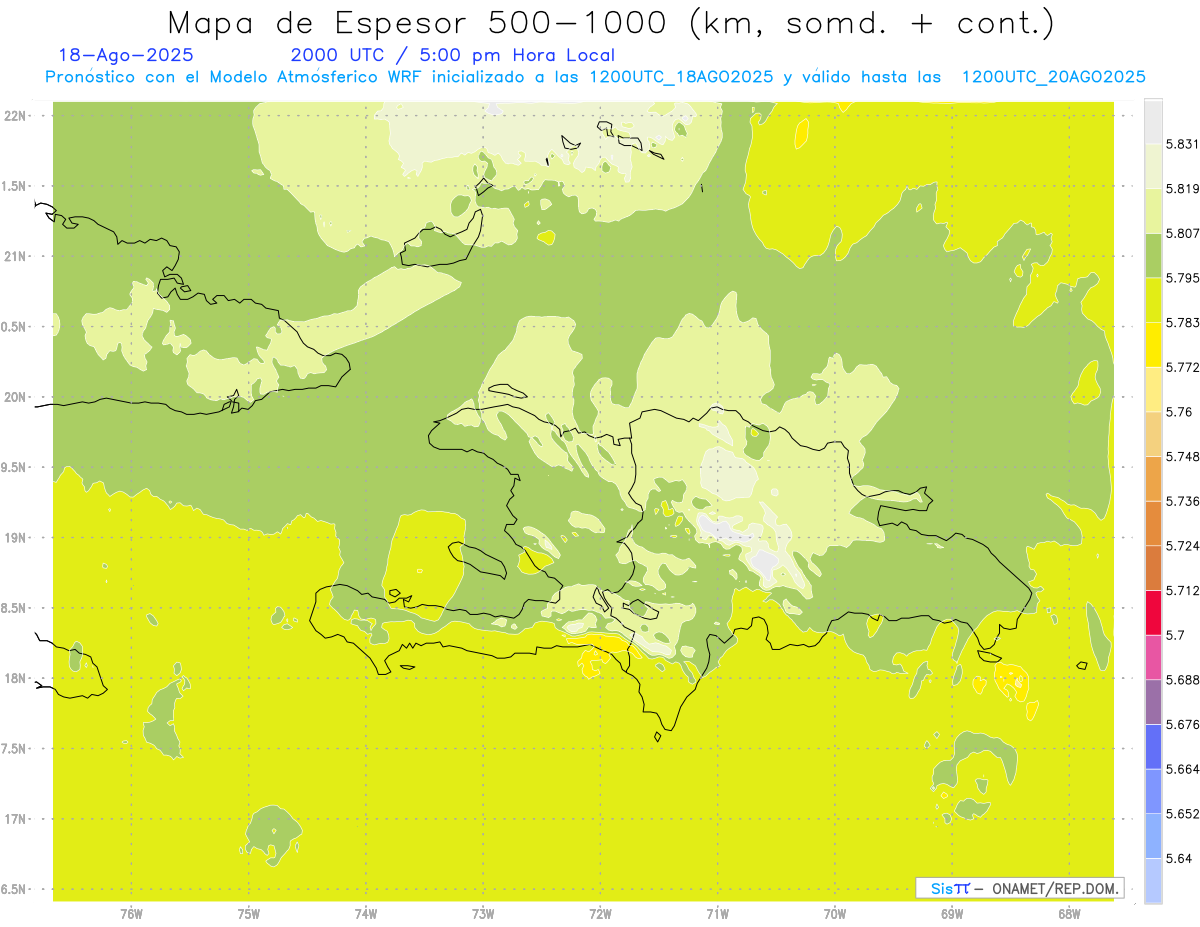Select the tan legend swatch between 5.76 and 5.748
The width and height of the screenshot is (1200, 927).
(x=1153, y=434)
